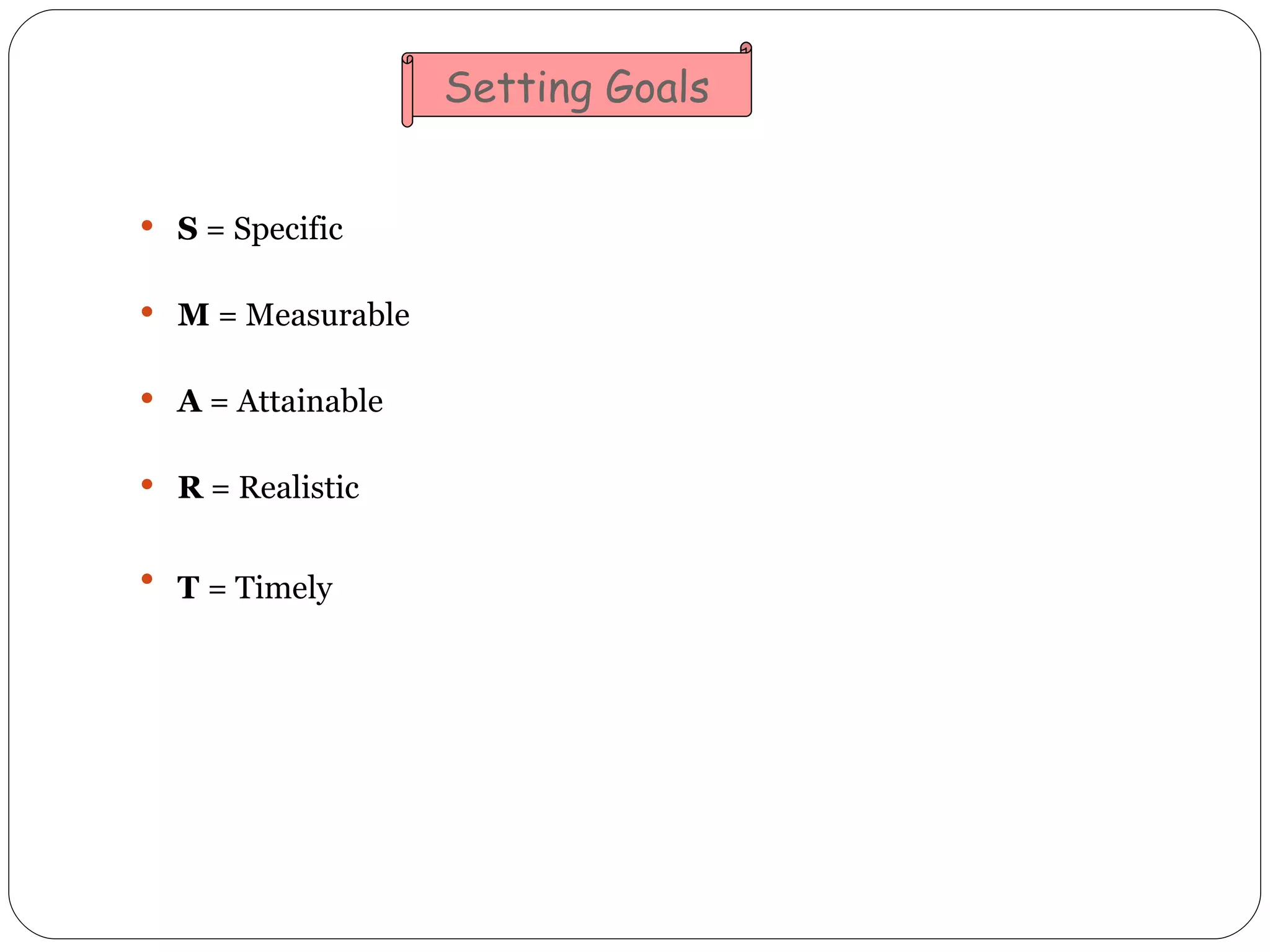Click the word Specific
The height and width of the screenshot is (952, 1270).
[x=288, y=230]
